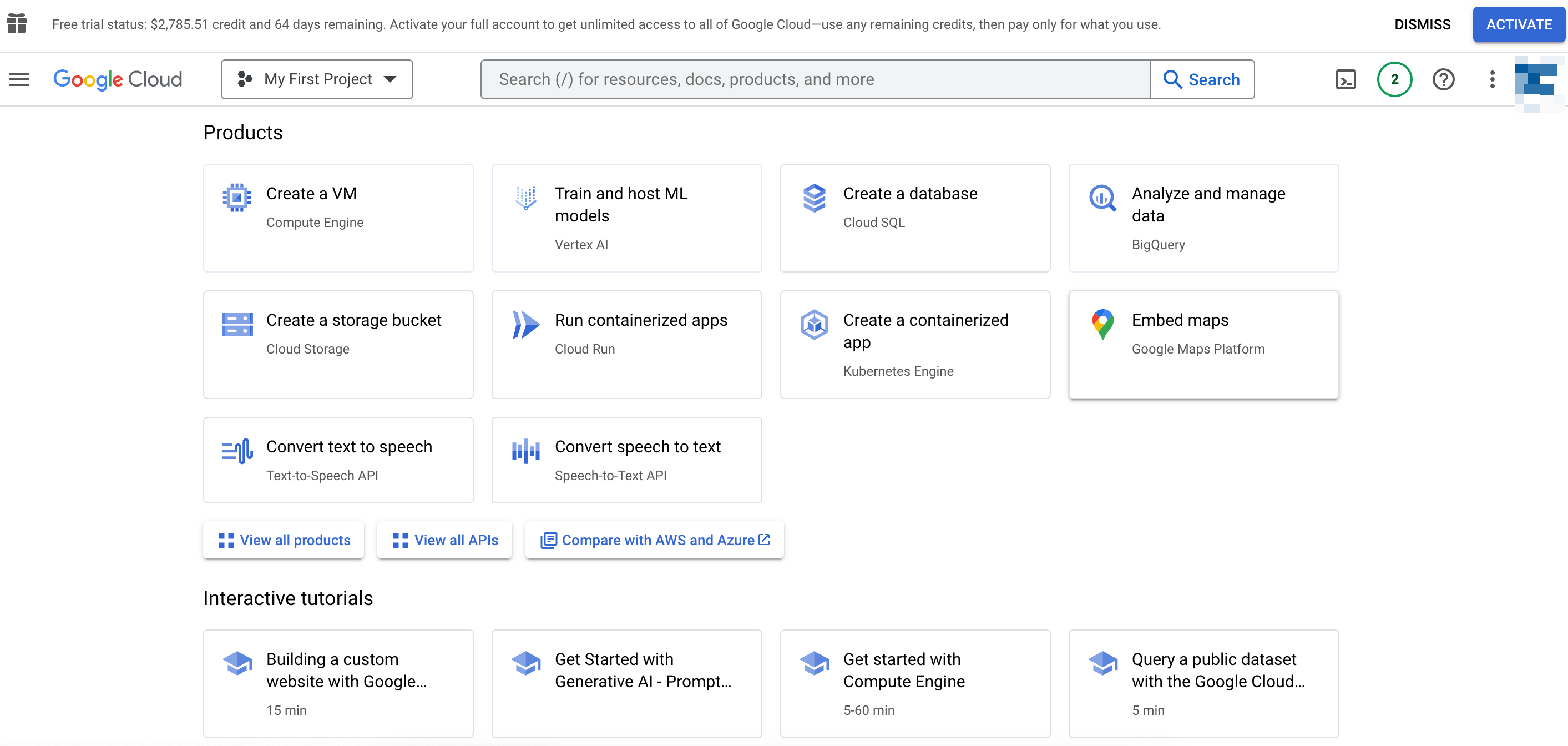Activate Cloud Shell terminal icon
This screenshot has width=1568, height=746.
pos(1345,79)
